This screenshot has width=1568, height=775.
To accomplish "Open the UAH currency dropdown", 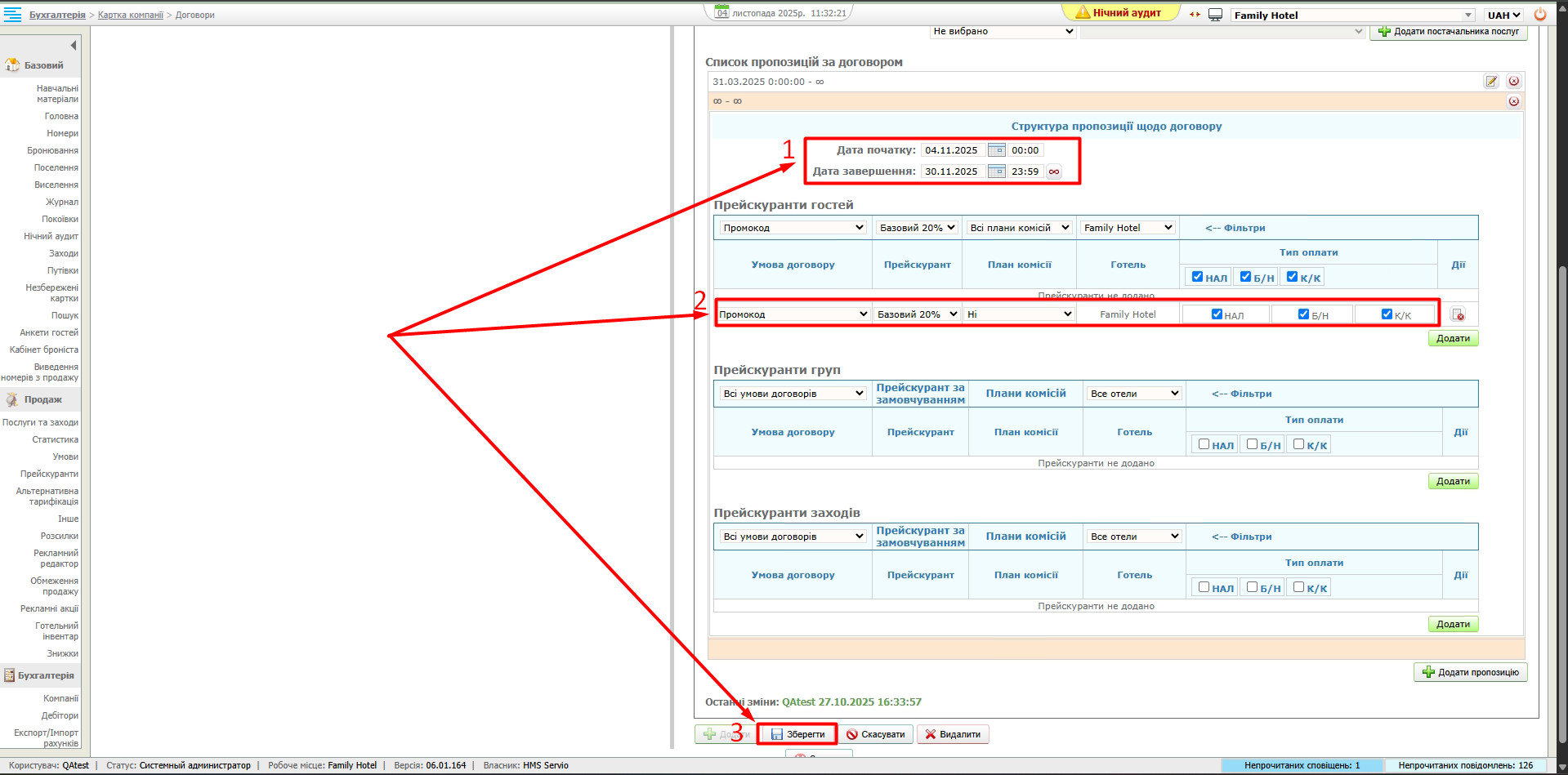I will [x=1503, y=15].
